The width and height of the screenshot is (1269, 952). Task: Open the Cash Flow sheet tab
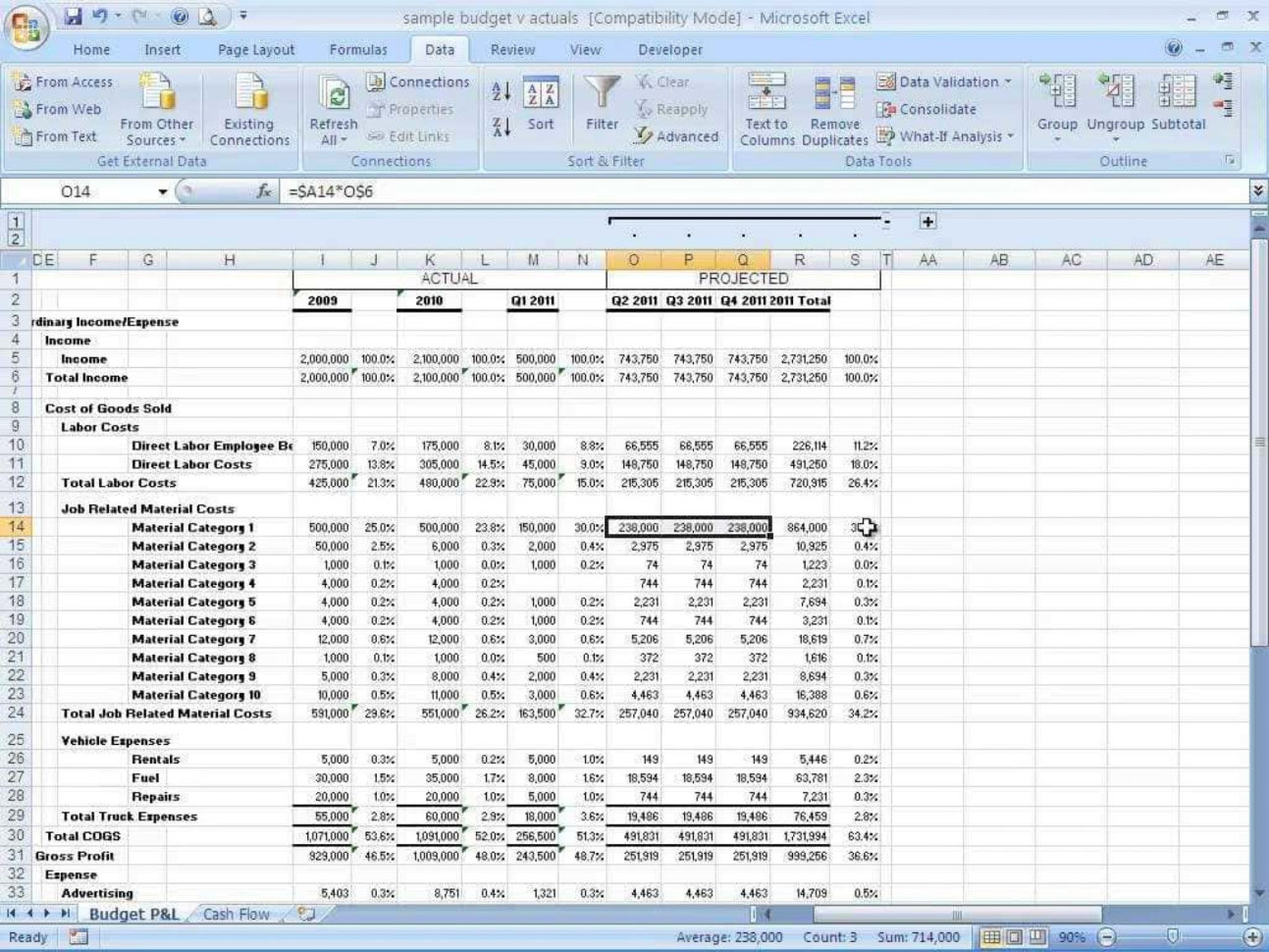coord(236,914)
